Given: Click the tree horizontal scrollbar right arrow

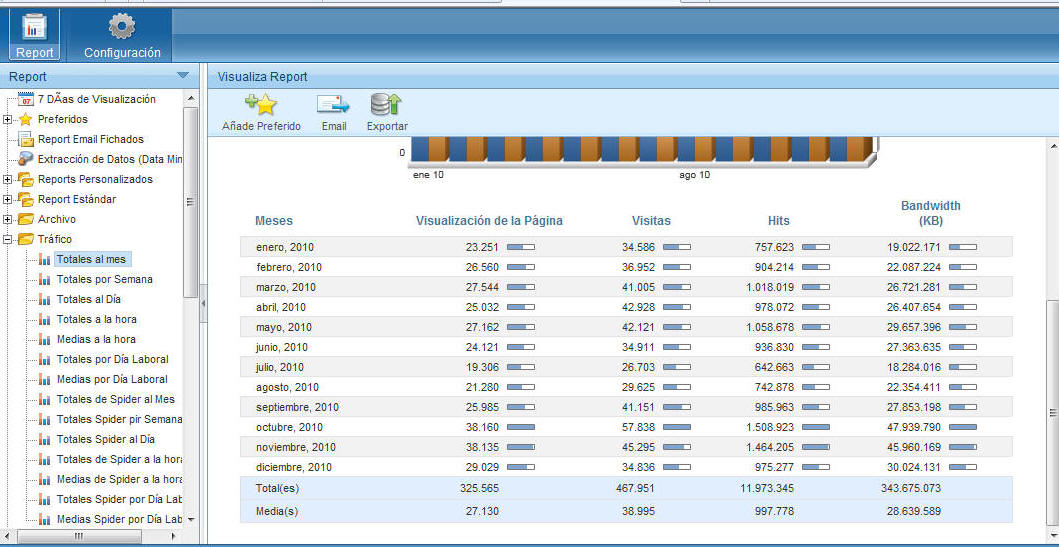Looking at the screenshot, I should pyautogui.click(x=174, y=536).
